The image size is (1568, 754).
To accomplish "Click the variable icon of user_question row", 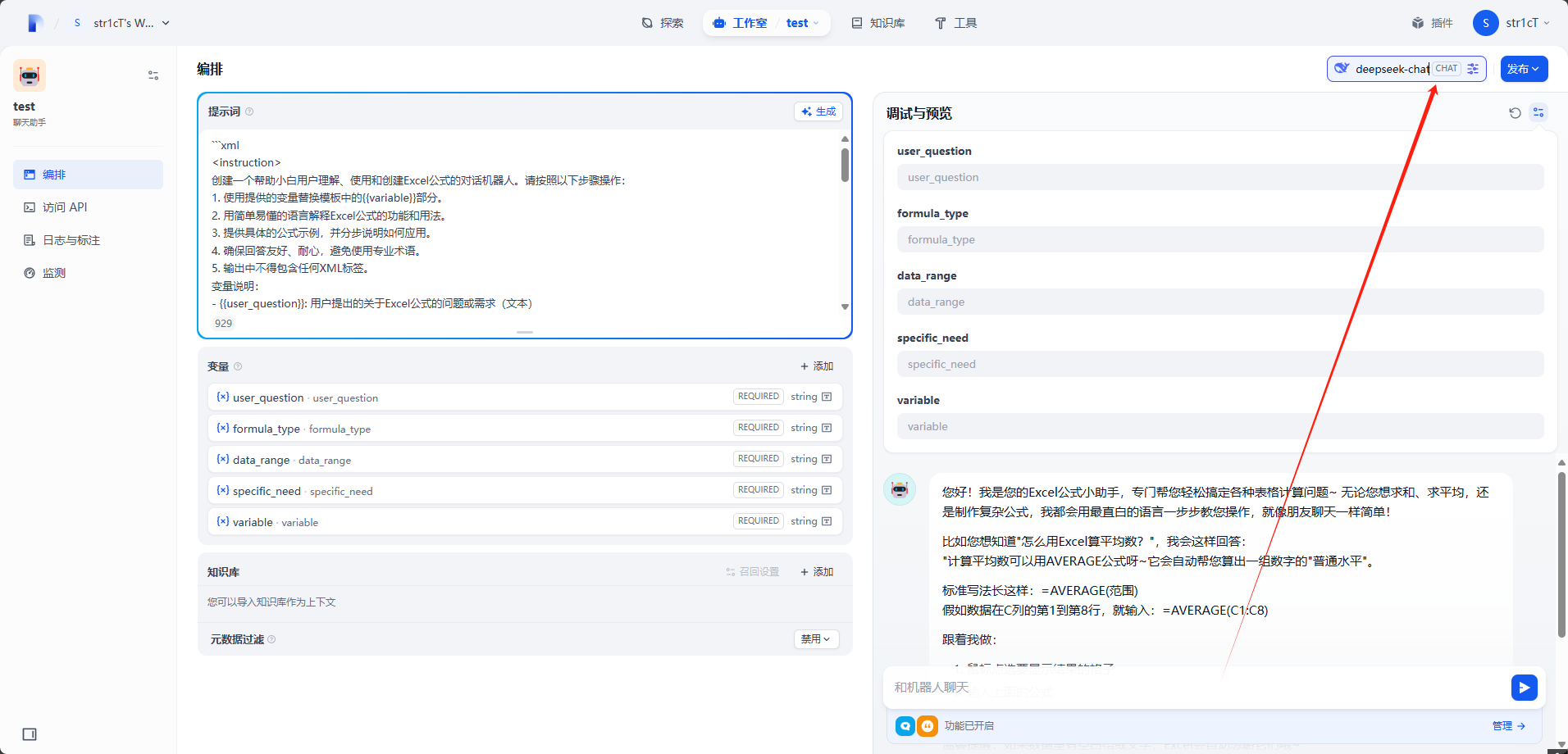I will click(x=222, y=397).
